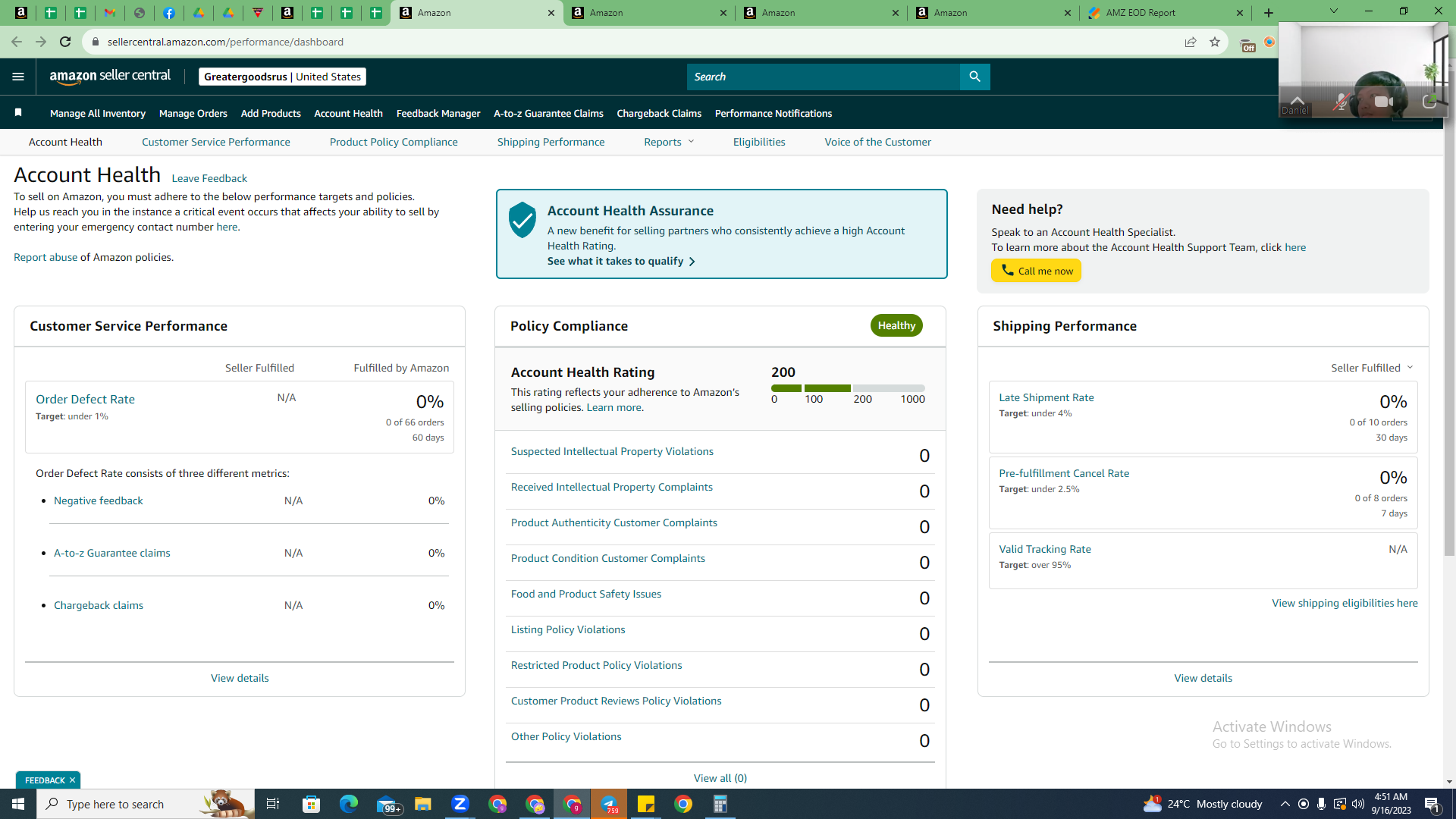This screenshot has width=1456, height=819.
Task: Open Manage All Inventory in navigation bar
Action: (x=98, y=113)
